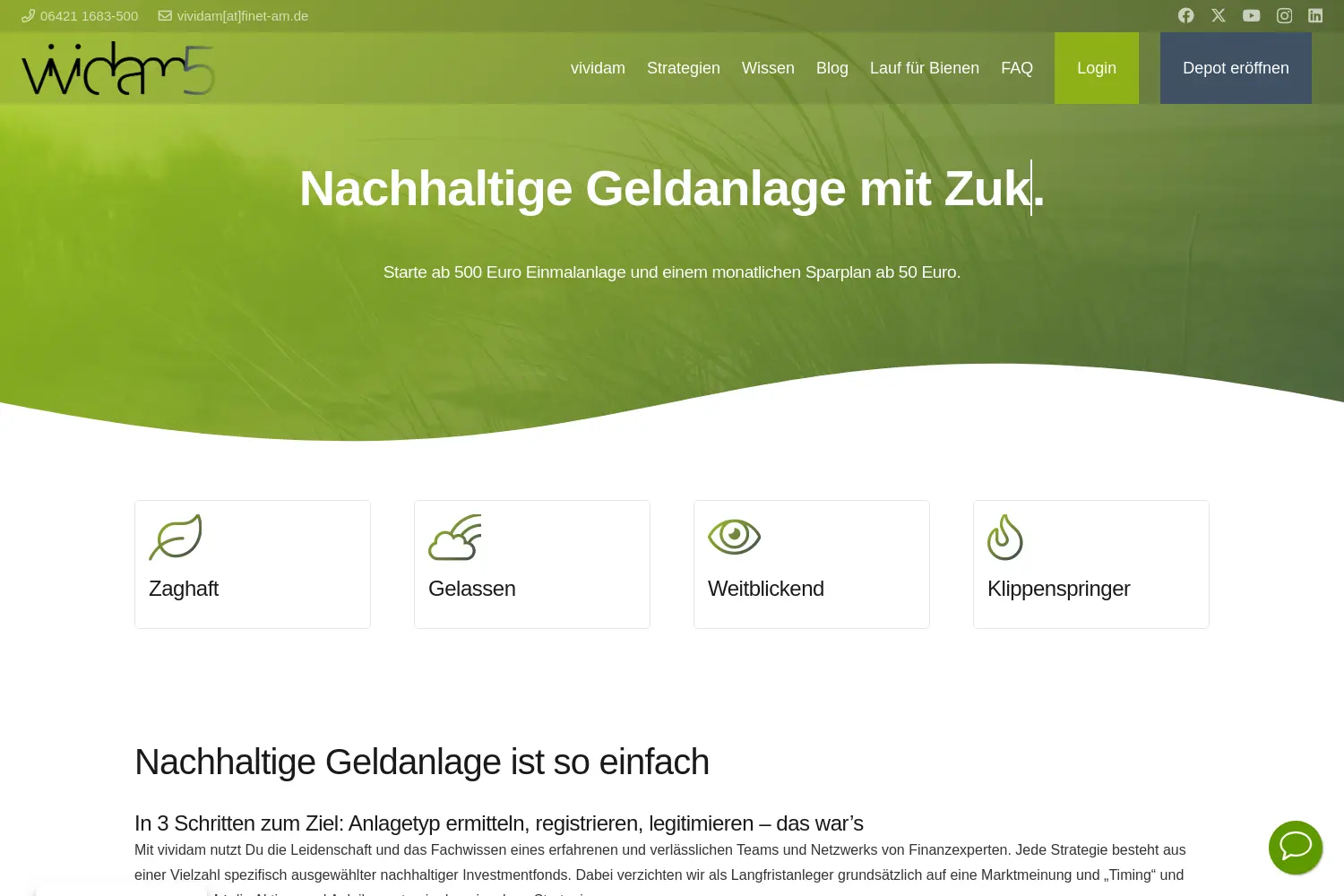Call the phone number 06421 1683-500
Viewport: 1344px width, 896px height.
tap(89, 16)
